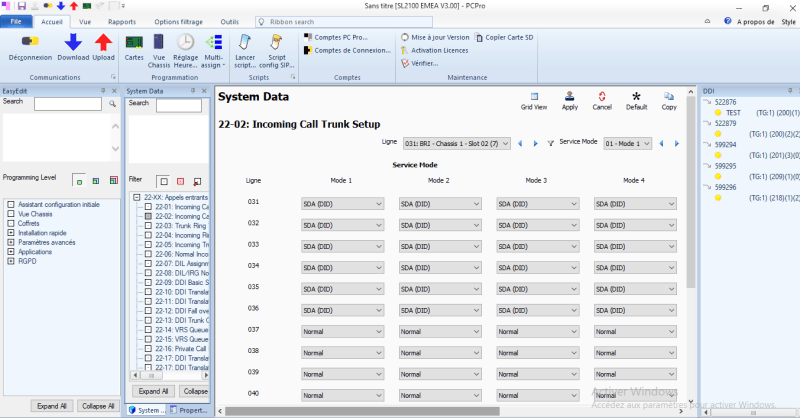The width and height of the screenshot is (800, 418).
Task: Switch to the Rapports ribbon tab
Action: [122, 22]
